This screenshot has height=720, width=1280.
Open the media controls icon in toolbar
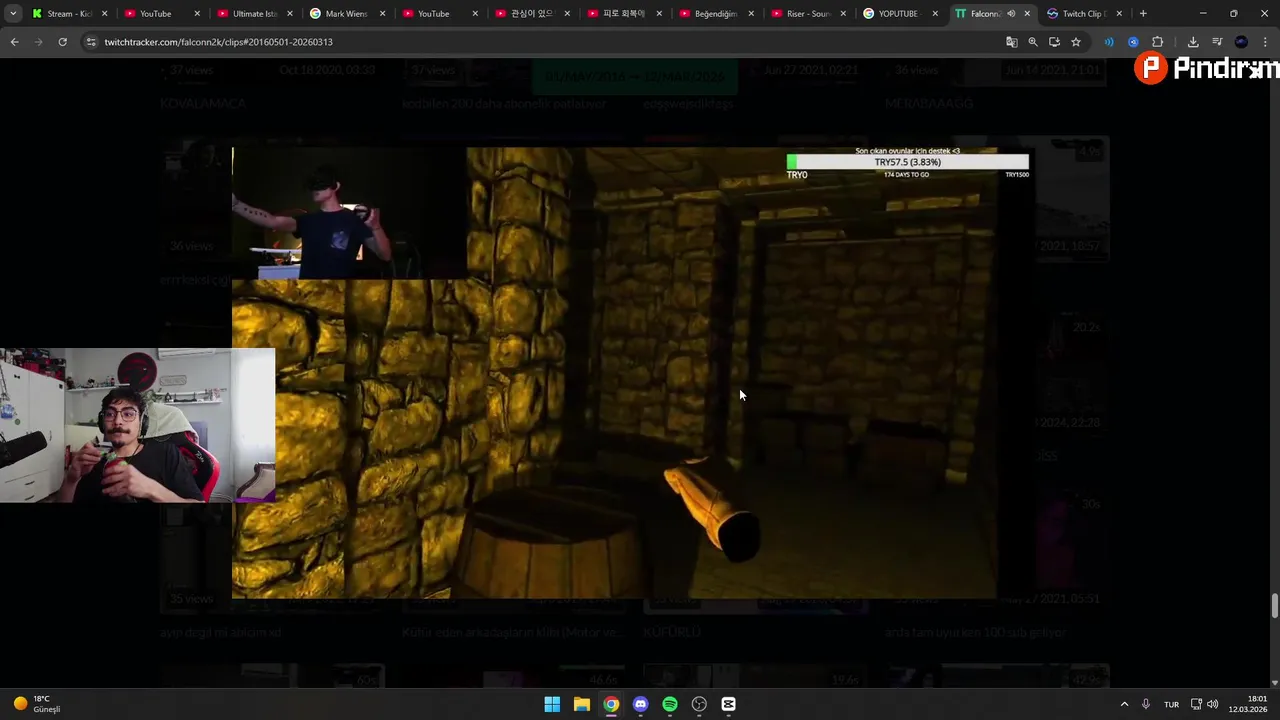tap(1217, 42)
